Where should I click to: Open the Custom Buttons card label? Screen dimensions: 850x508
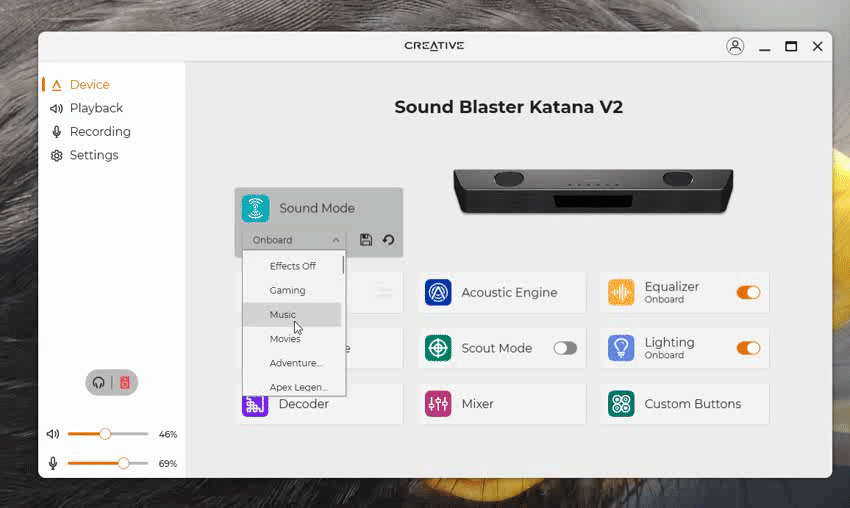(692, 404)
